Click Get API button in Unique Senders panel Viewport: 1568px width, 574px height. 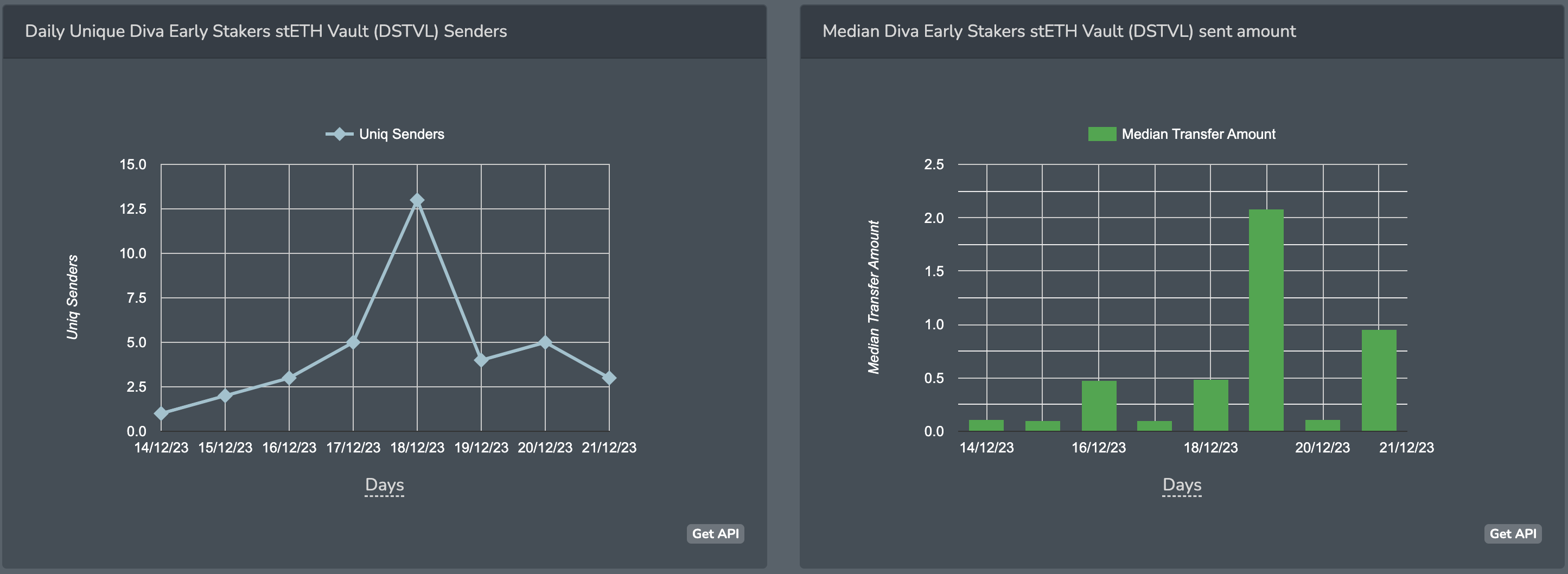coord(715,534)
